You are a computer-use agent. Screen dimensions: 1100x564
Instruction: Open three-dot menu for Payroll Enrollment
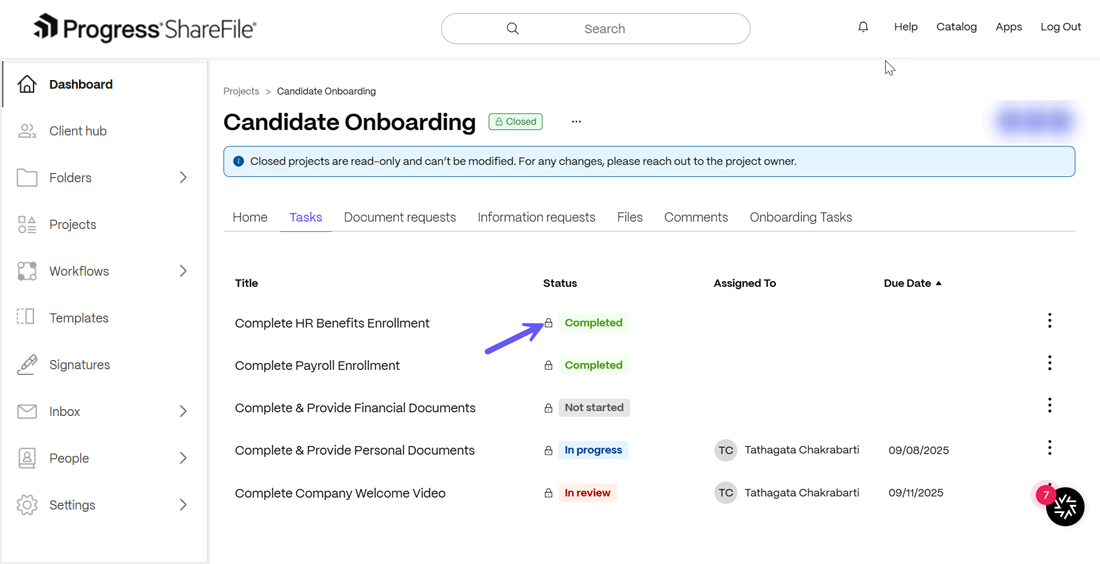[1049, 363]
